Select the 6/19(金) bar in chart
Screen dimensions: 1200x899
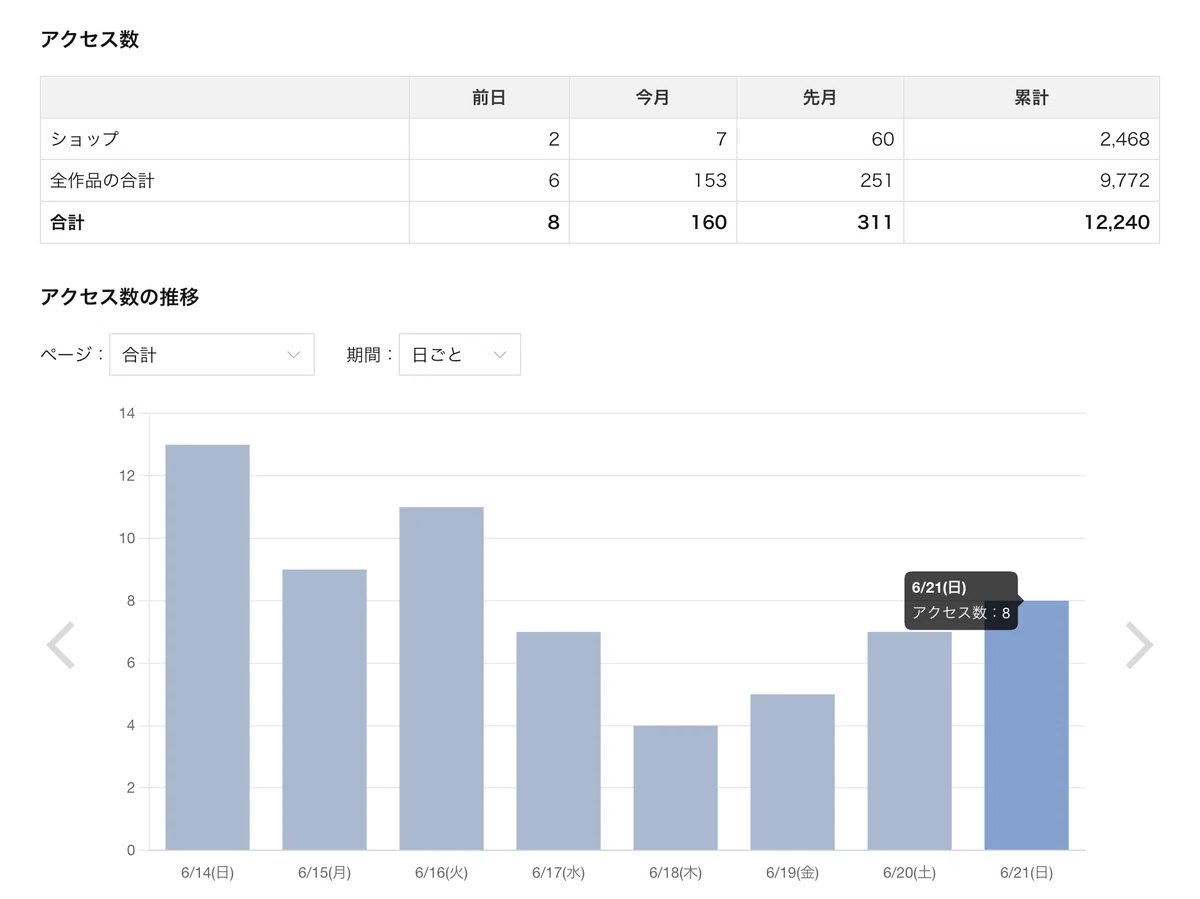coord(792,772)
